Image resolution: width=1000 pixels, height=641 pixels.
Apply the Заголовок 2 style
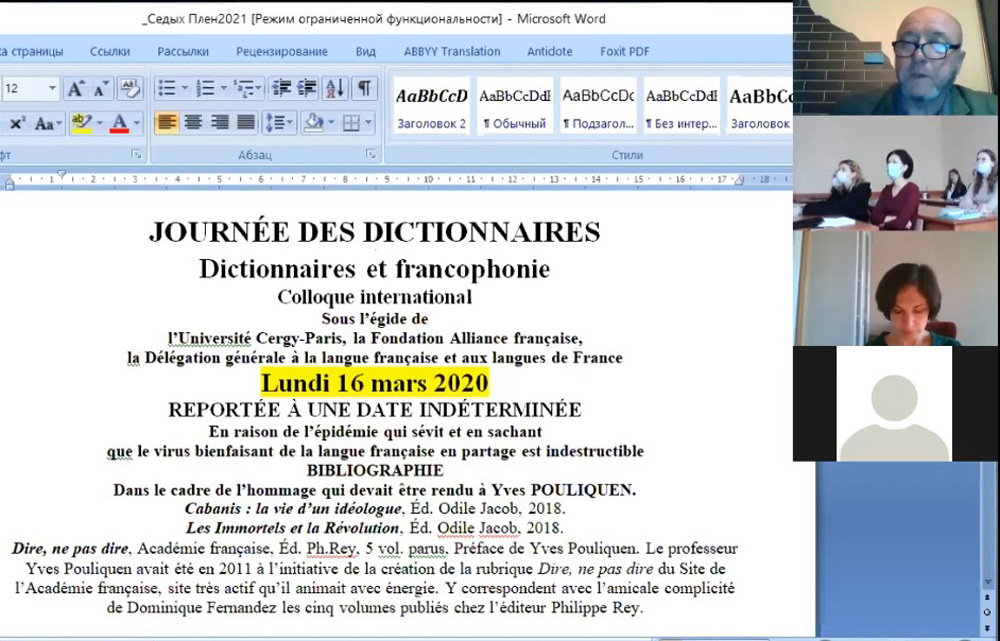pyautogui.click(x=431, y=106)
